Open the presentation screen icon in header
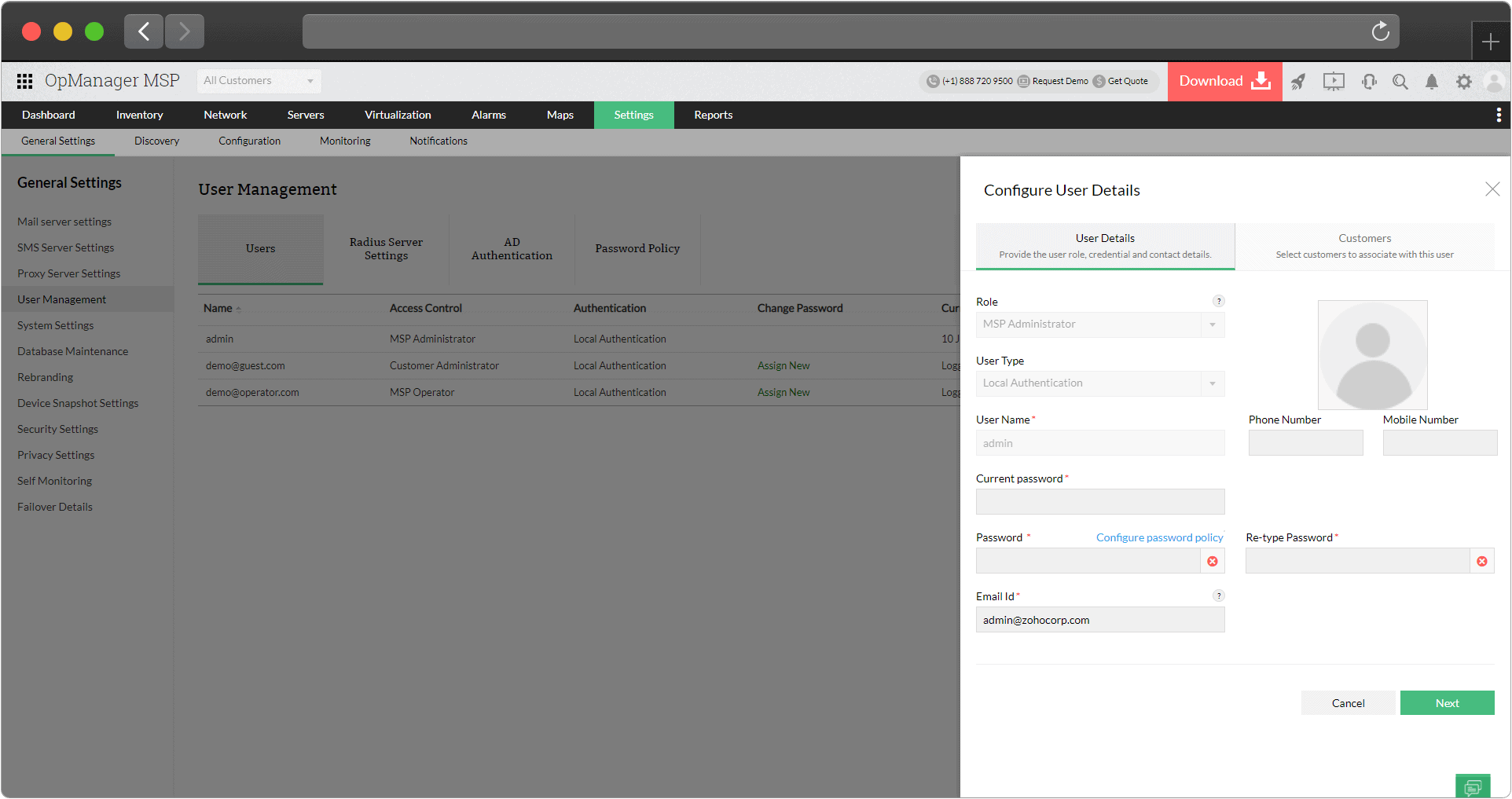 click(1334, 81)
